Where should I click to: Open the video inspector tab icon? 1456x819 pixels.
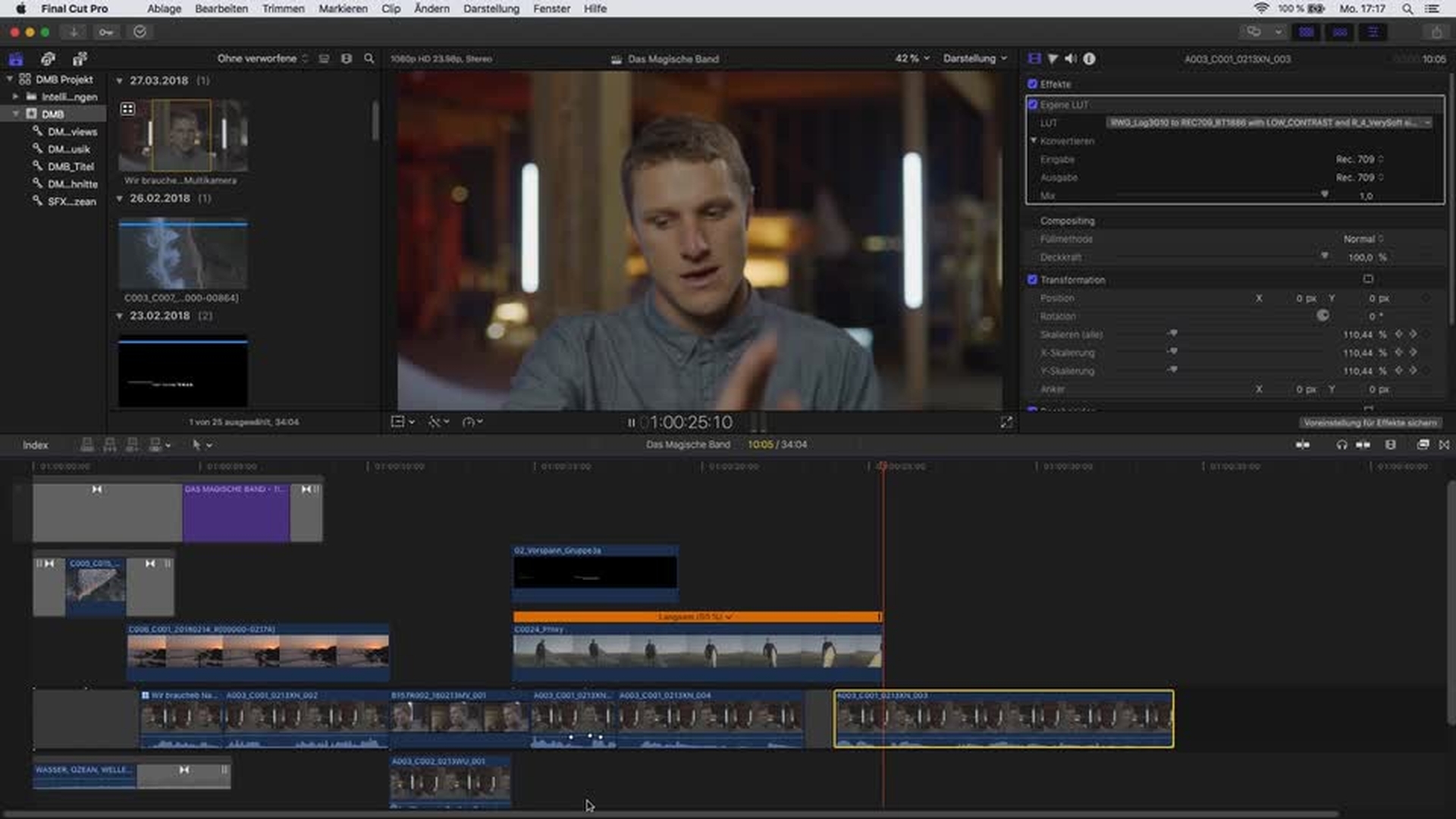[x=1034, y=58]
